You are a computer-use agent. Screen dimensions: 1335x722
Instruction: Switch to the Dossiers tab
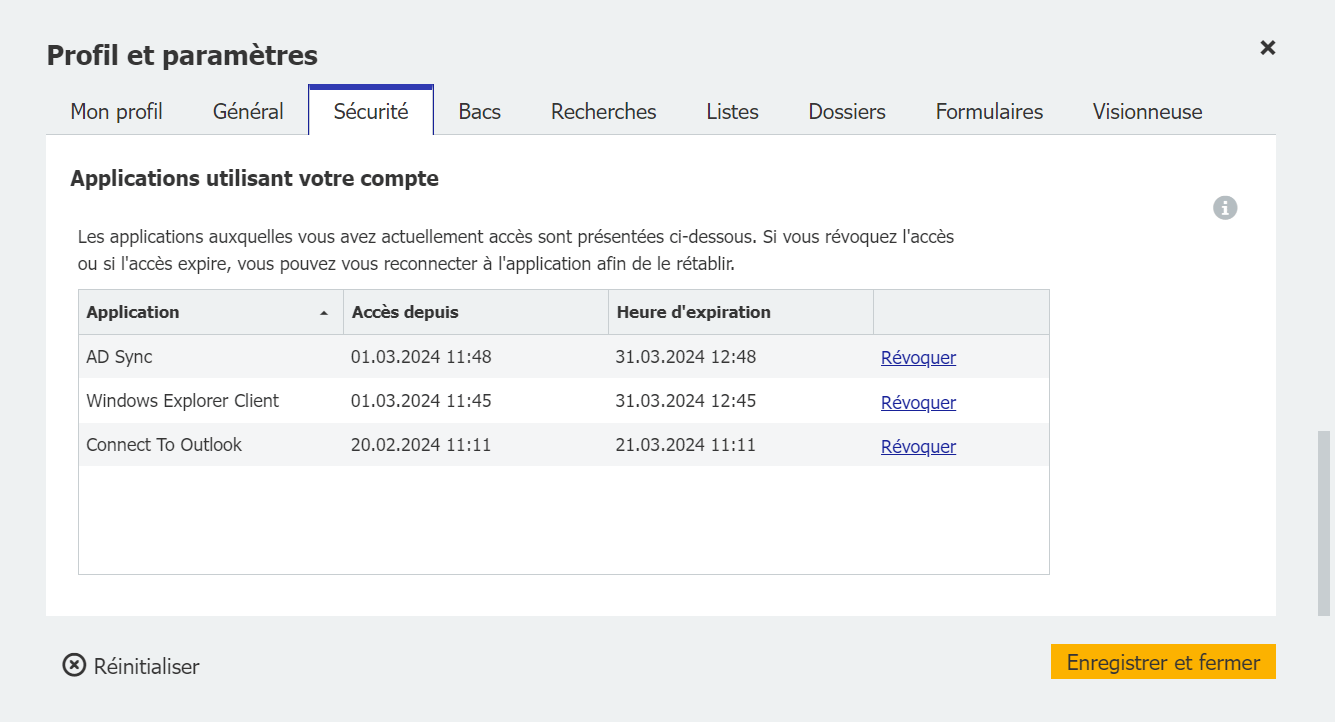846,111
